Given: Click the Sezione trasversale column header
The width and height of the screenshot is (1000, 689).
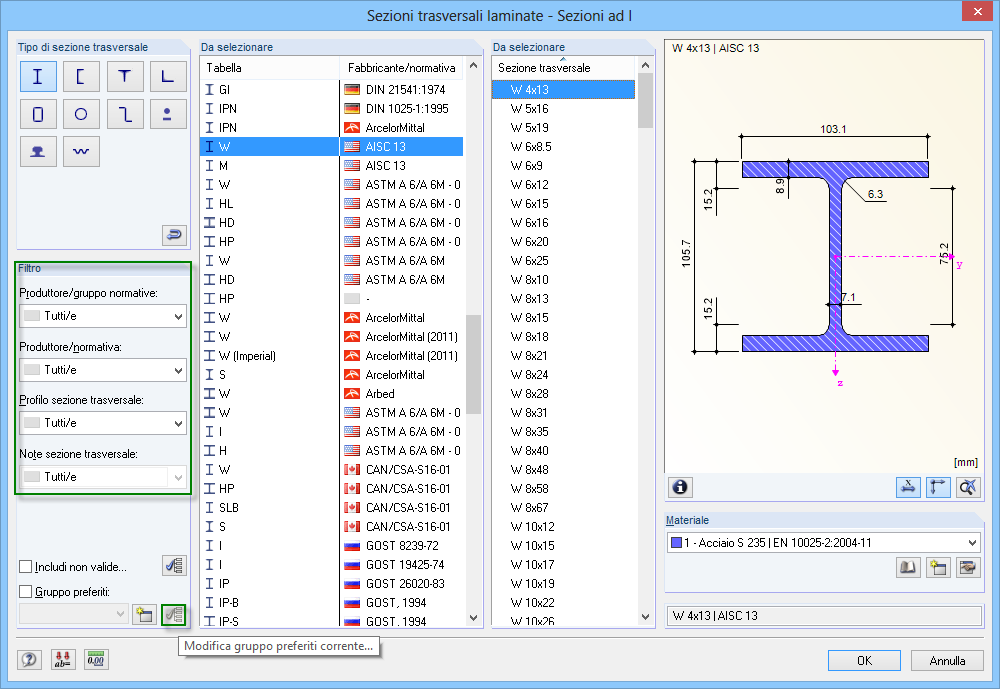Looking at the screenshot, I should tap(564, 68).
